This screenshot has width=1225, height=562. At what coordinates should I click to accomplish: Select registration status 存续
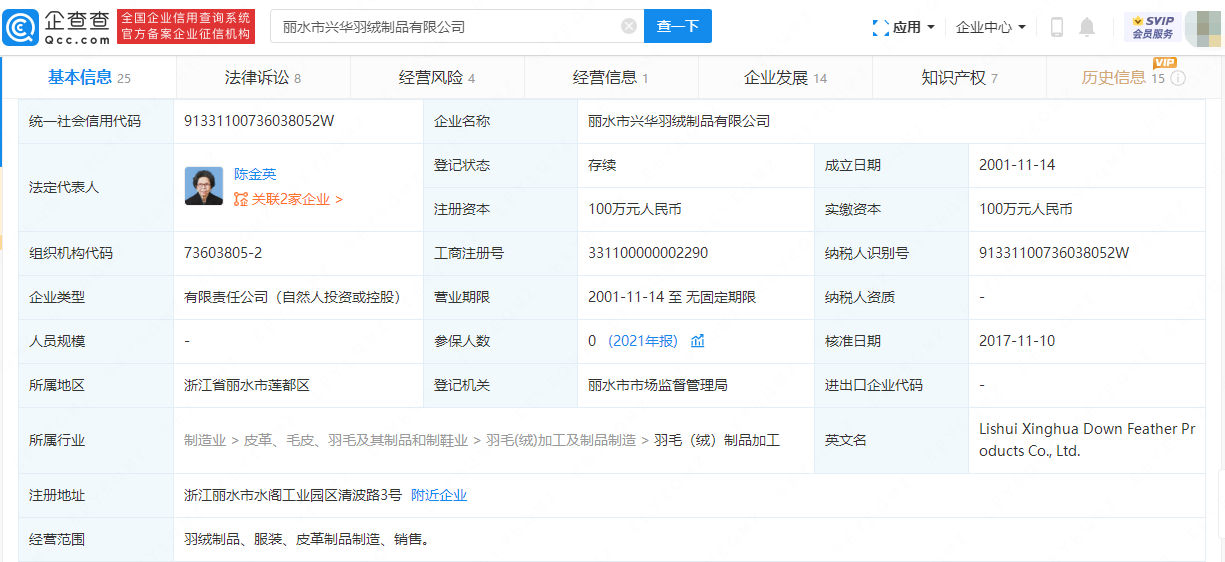[602, 165]
